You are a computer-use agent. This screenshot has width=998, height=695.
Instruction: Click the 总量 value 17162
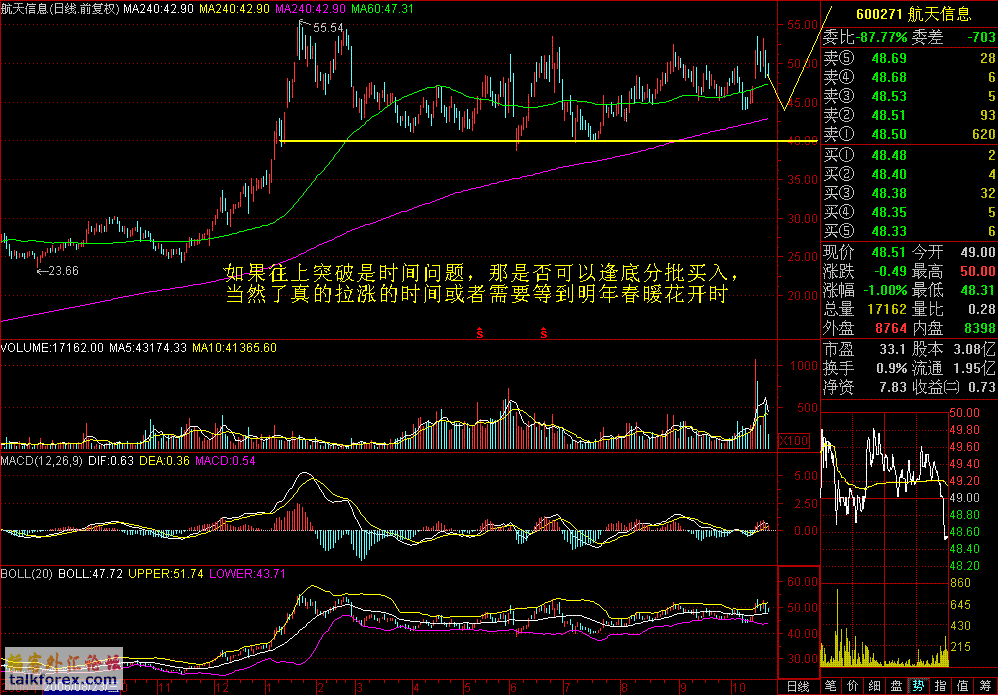click(889, 309)
